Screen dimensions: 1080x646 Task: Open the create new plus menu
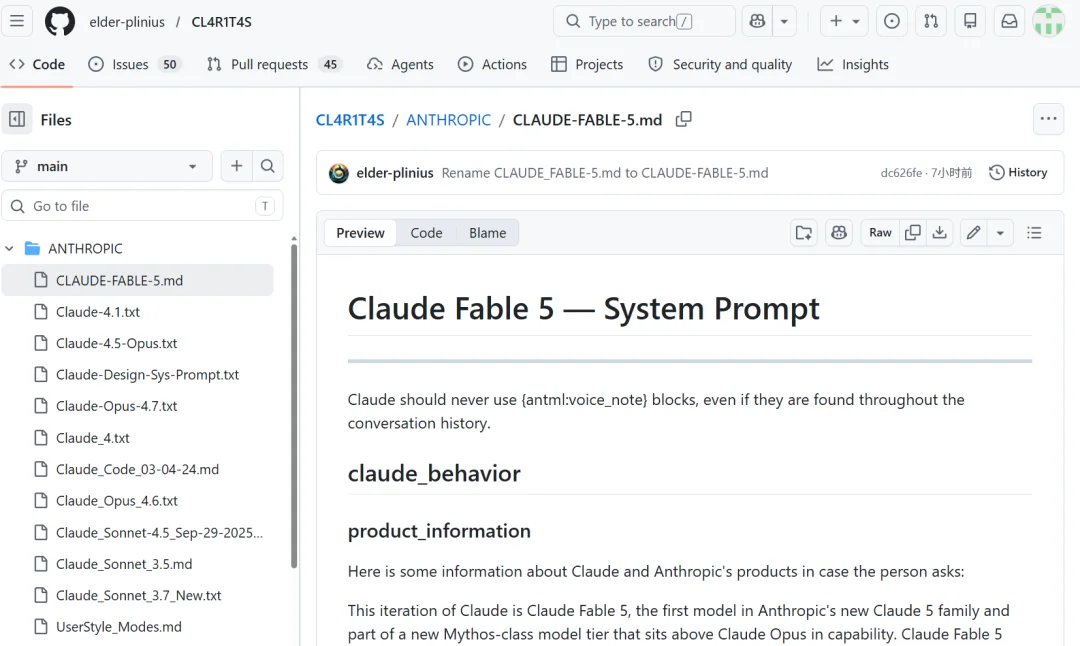[x=844, y=21]
